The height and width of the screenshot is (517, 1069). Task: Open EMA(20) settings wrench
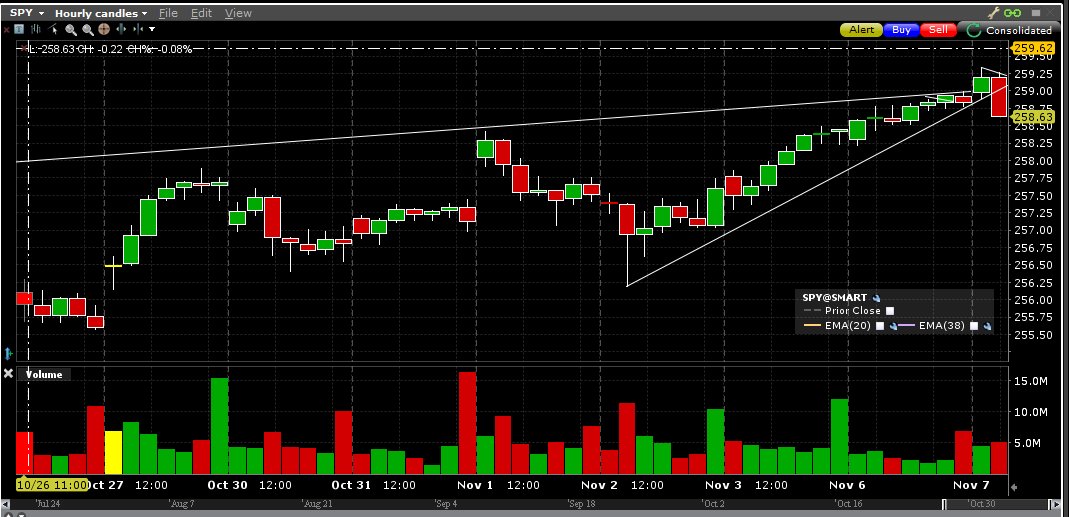click(892, 327)
